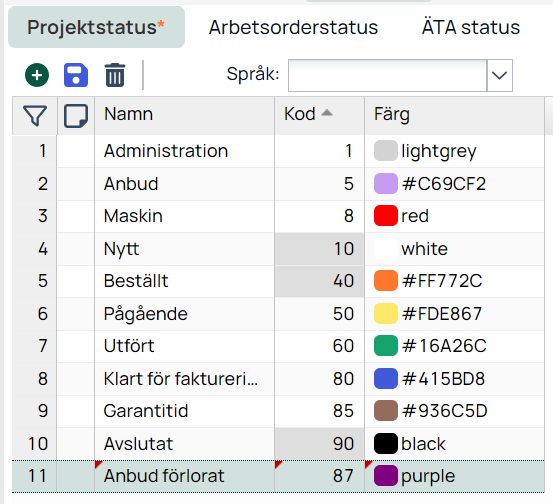
Task: Click the note icon column header
Action: (x=76, y=115)
